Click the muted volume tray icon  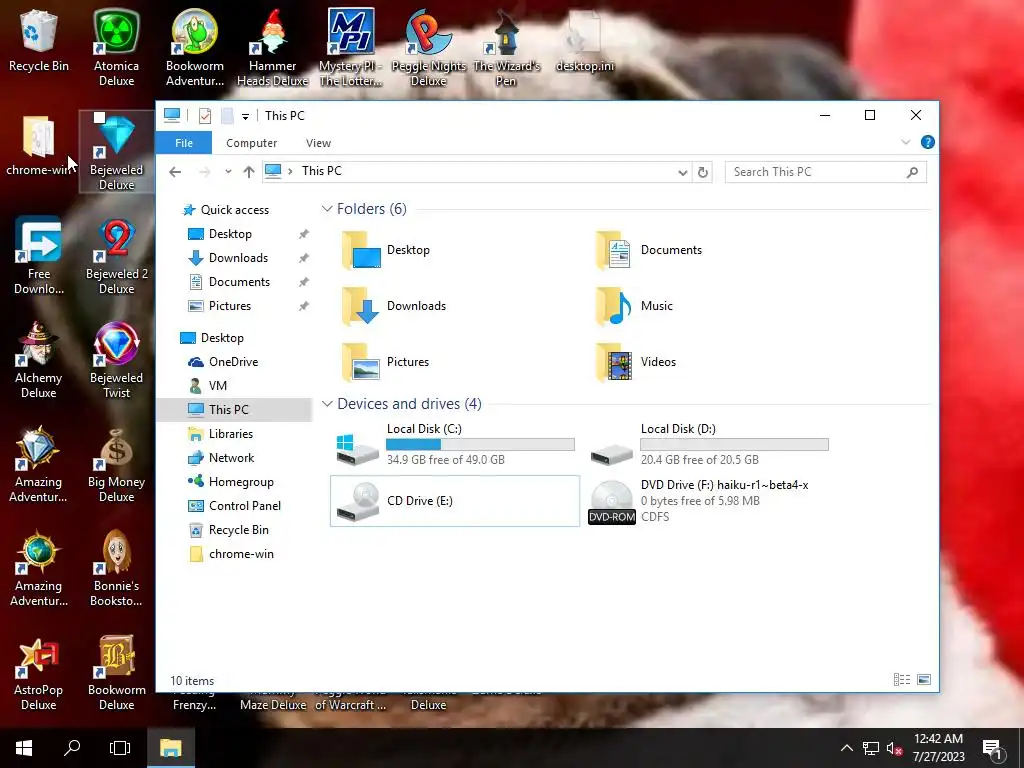[894, 748]
